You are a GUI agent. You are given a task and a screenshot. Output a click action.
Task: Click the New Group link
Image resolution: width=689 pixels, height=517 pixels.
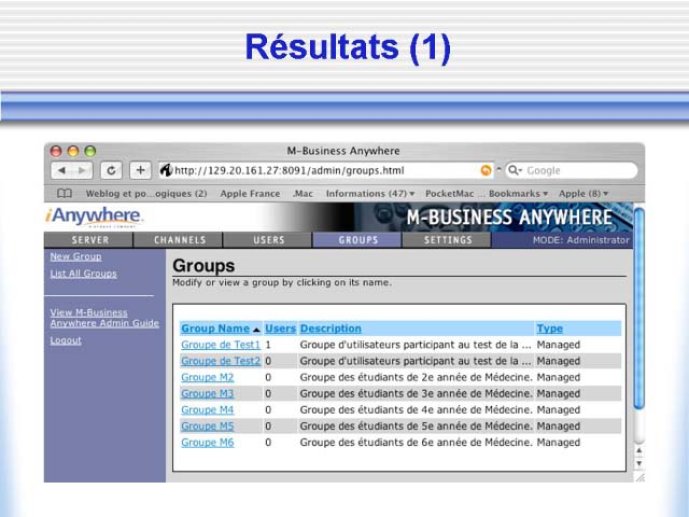pyautogui.click(x=76, y=257)
